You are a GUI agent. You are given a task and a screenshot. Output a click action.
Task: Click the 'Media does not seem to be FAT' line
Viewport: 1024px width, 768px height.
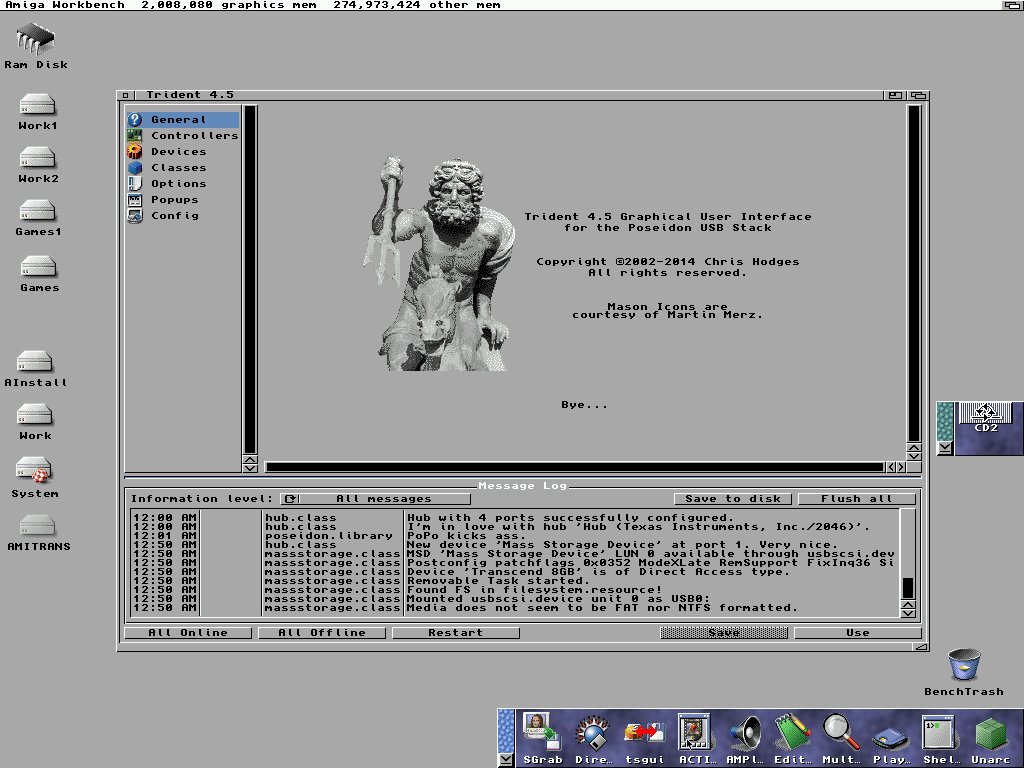click(x=602, y=608)
